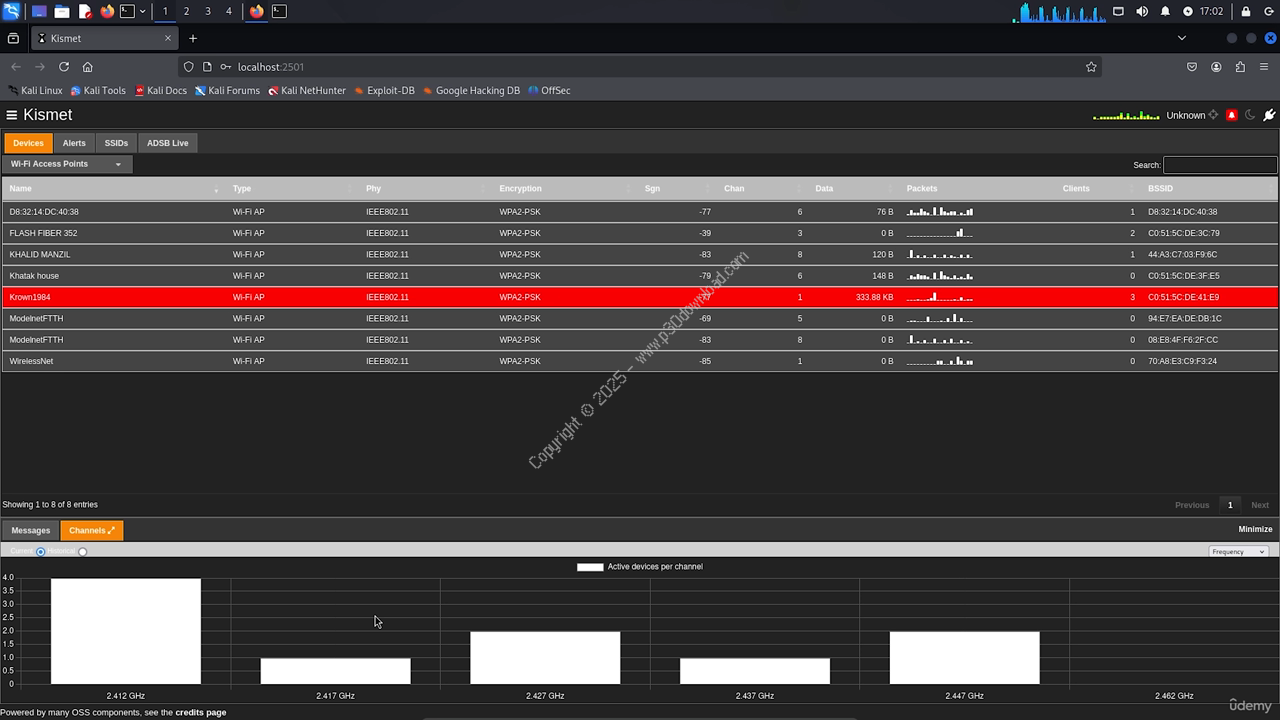Open the credits page link
This screenshot has width=1280, height=720.
(x=201, y=713)
